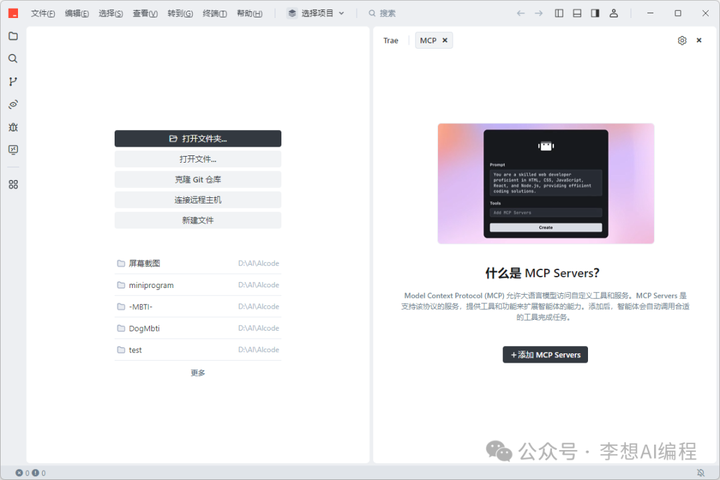This screenshot has height=480, width=720.
Task: Maximize the Trae window
Action: coord(678,13)
